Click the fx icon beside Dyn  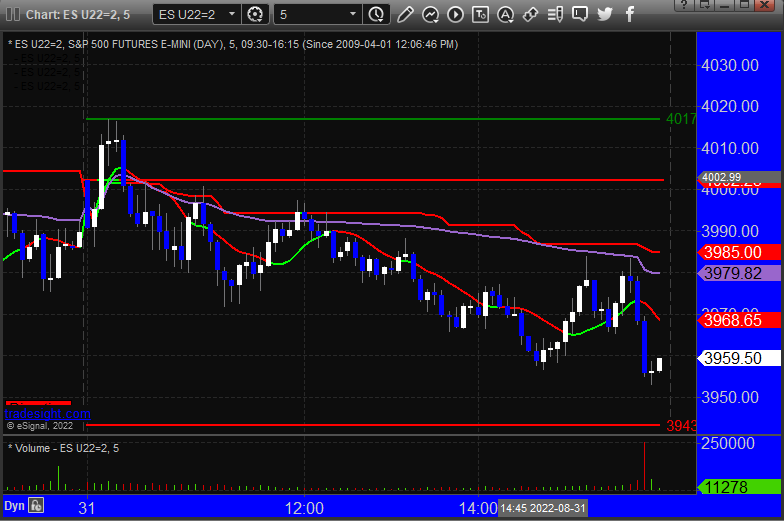coord(36,506)
